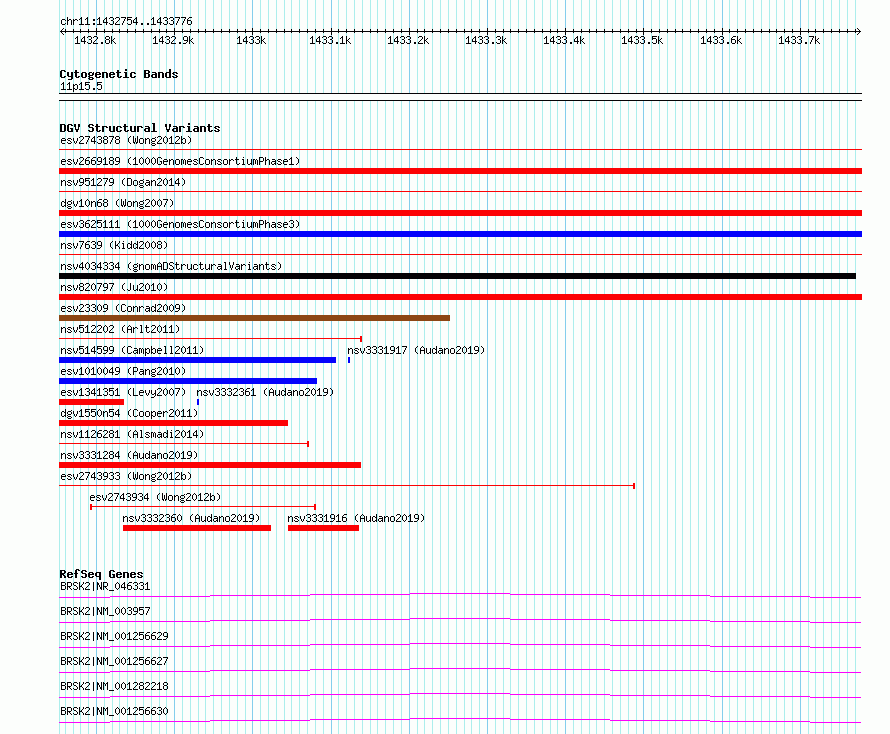This screenshot has height=734, width=890.
Task: Select the BRSK2|NM_003957 transcript
Action: [x=105, y=611]
